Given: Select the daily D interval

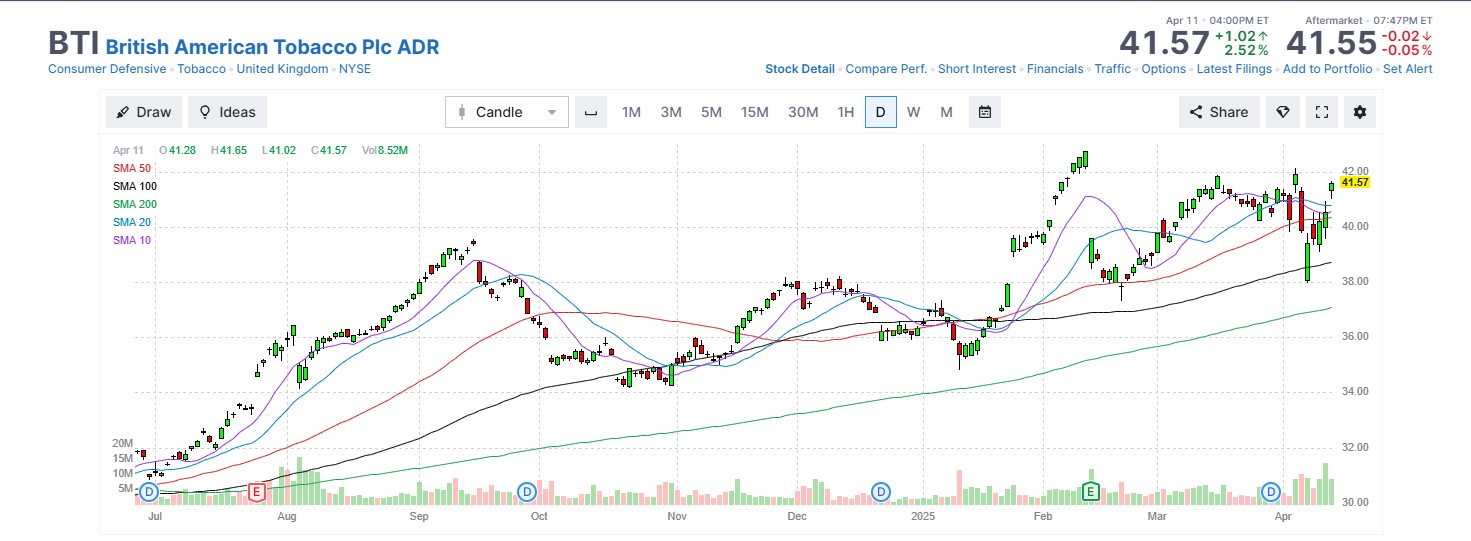Looking at the screenshot, I should pyautogui.click(x=880, y=112).
